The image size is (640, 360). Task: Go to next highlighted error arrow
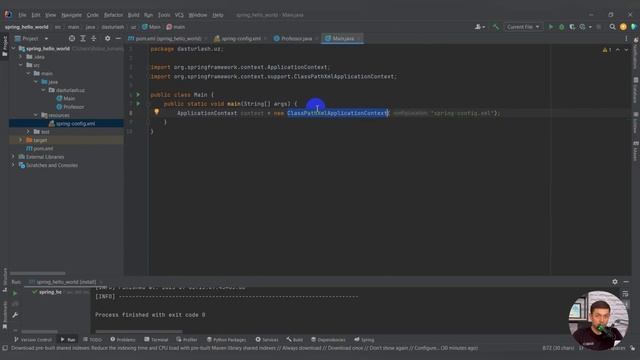pos(626,50)
